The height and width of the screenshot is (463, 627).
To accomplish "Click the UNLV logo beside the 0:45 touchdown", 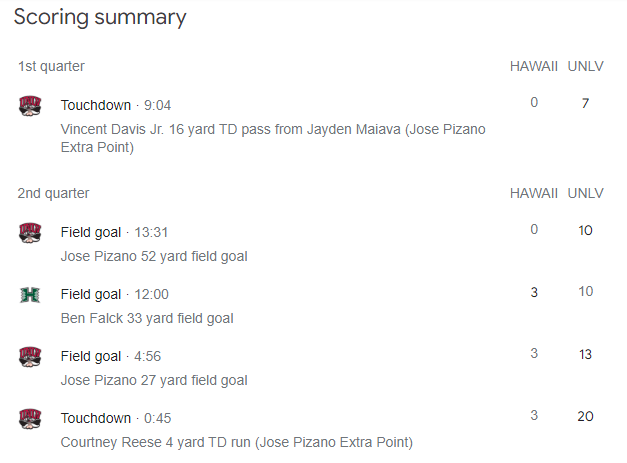I will 30,419.
